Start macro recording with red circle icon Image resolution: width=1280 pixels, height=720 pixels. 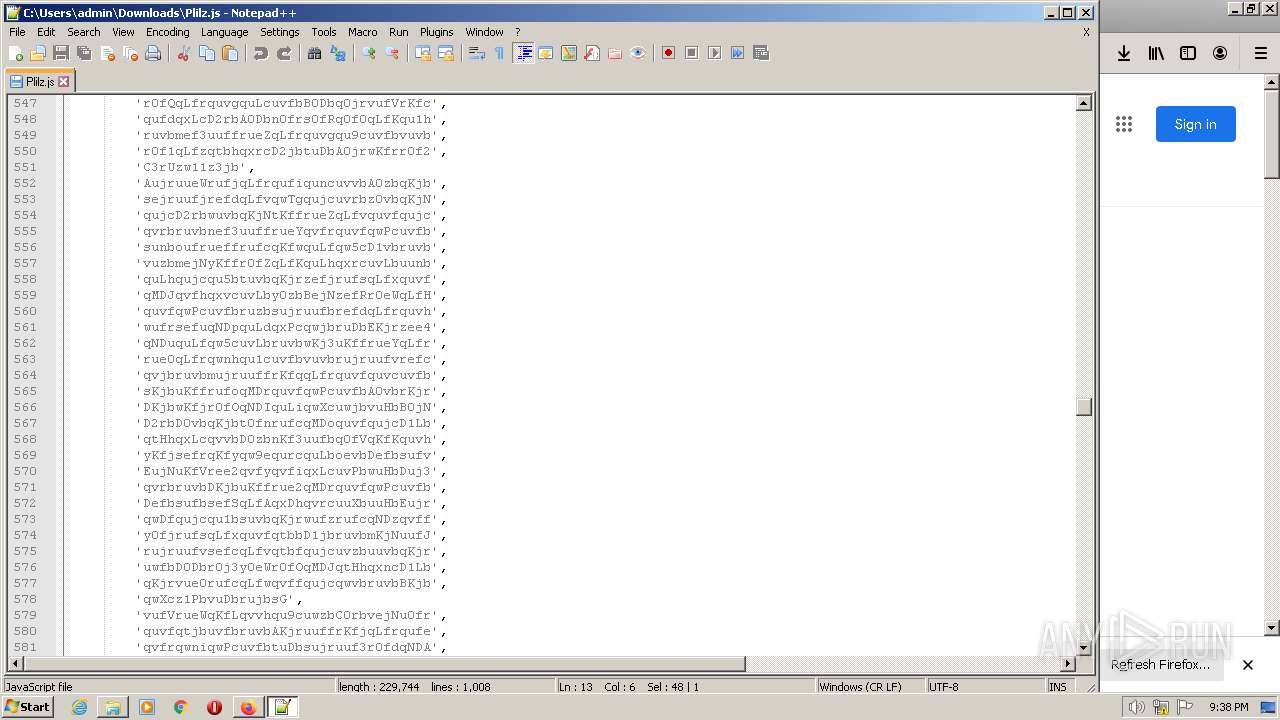[x=669, y=53]
